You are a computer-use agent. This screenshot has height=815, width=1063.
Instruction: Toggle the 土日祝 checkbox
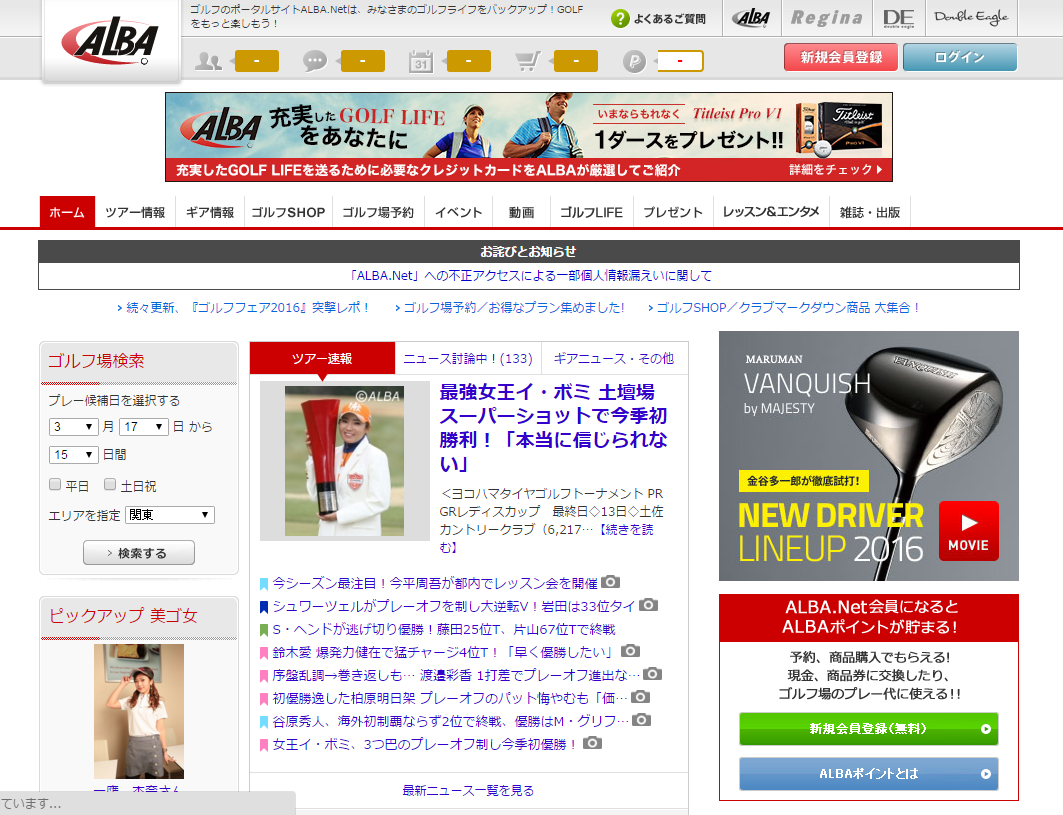[x=110, y=484]
